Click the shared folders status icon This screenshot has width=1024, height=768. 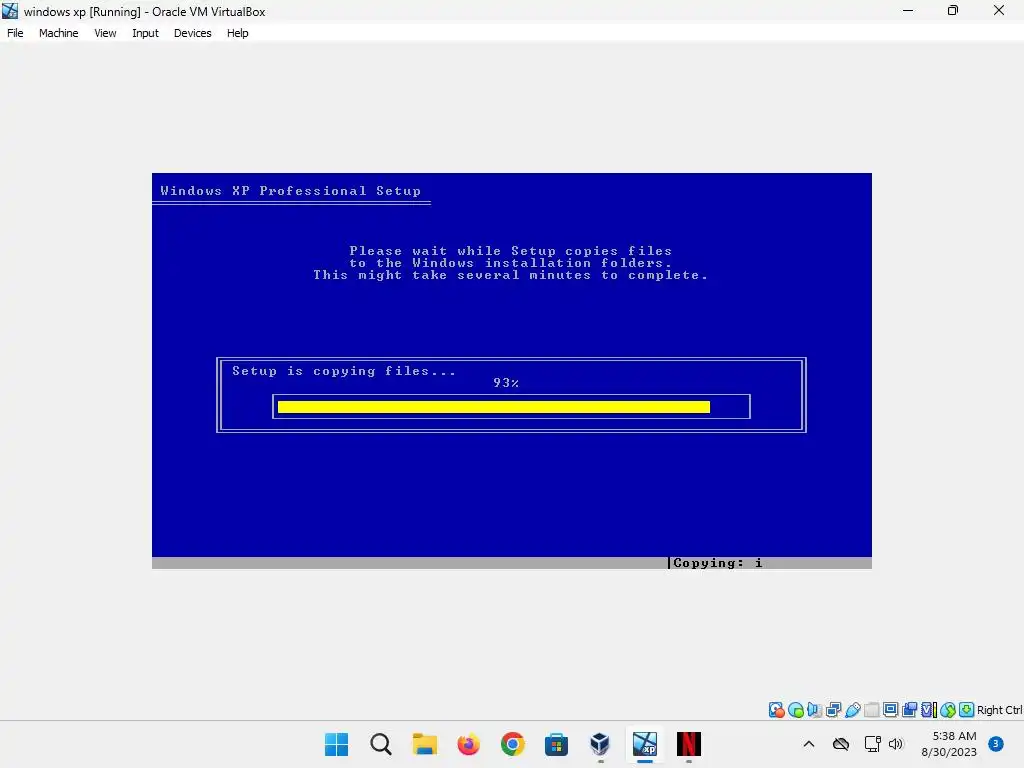[x=871, y=710]
